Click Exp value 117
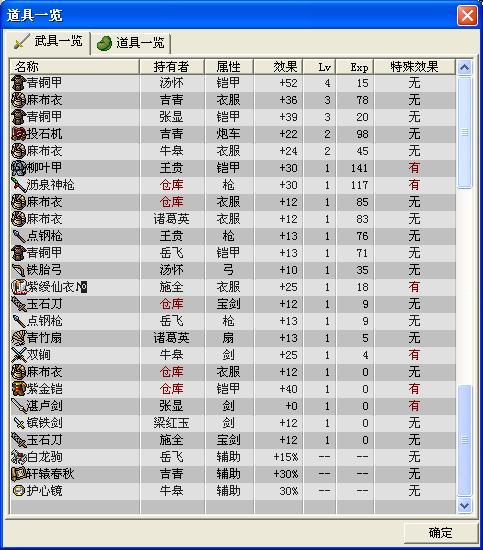The height and width of the screenshot is (550, 483). pyautogui.click(x=360, y=185)
